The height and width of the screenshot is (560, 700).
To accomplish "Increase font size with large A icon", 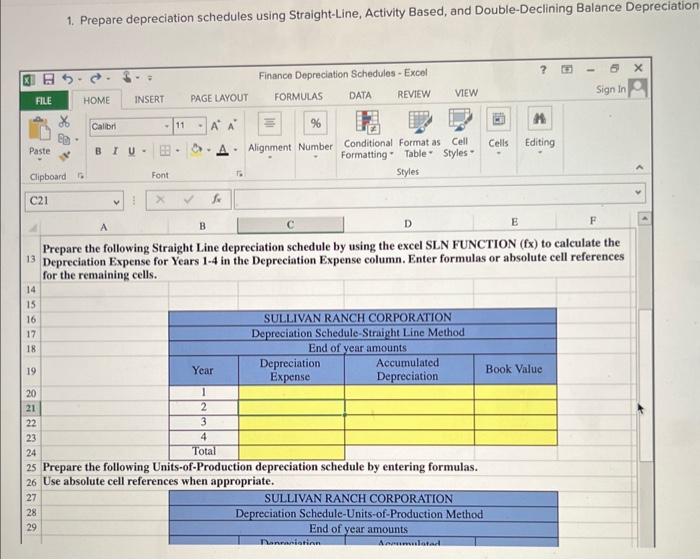I will coord(215,126).
